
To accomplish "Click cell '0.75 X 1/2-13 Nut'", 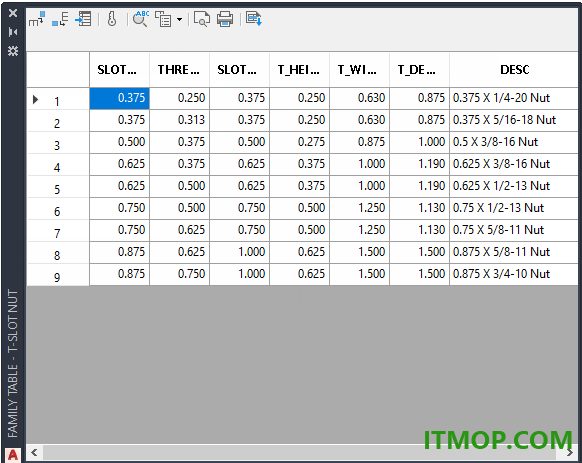I will [x=514, y=208].
